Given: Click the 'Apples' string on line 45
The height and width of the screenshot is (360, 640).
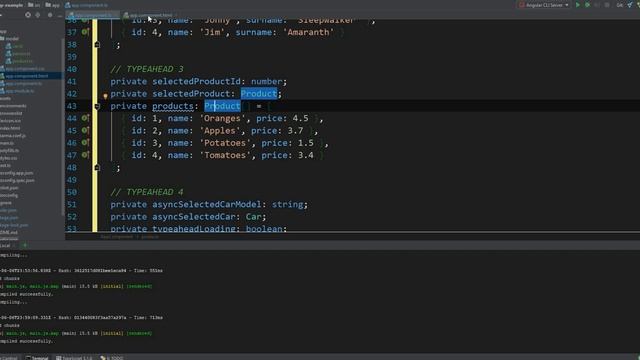Looking at the screenshot, I should pyautogui.click(x=220, y=131).
